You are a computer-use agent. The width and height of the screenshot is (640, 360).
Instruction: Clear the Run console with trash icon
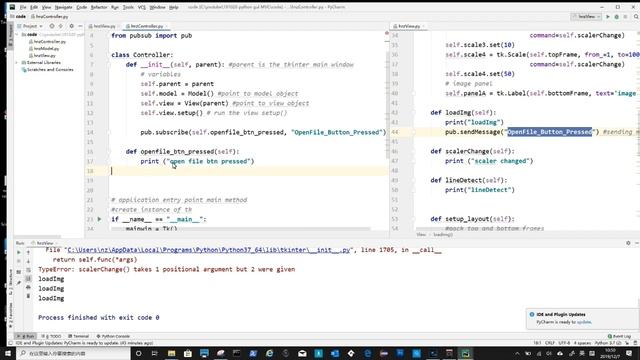(x=28, y=296)
